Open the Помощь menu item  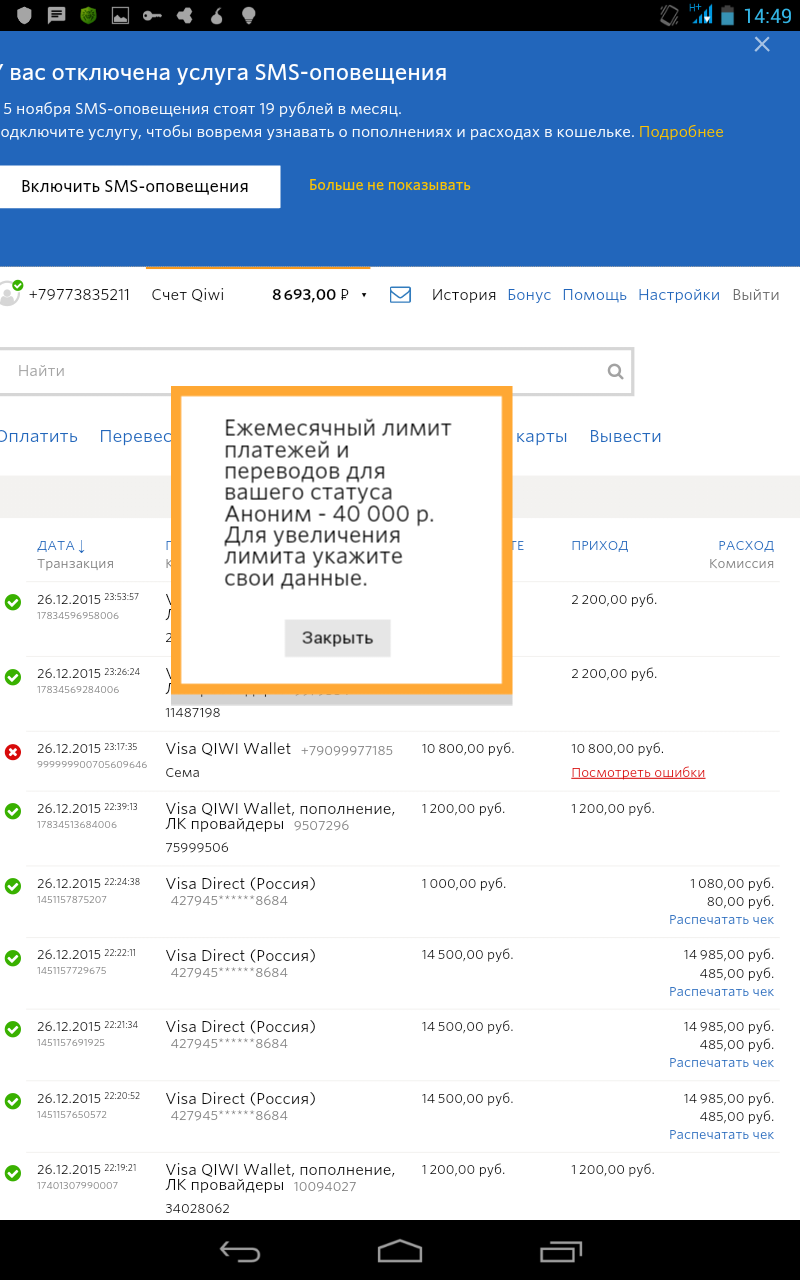(x=594, y=295)
